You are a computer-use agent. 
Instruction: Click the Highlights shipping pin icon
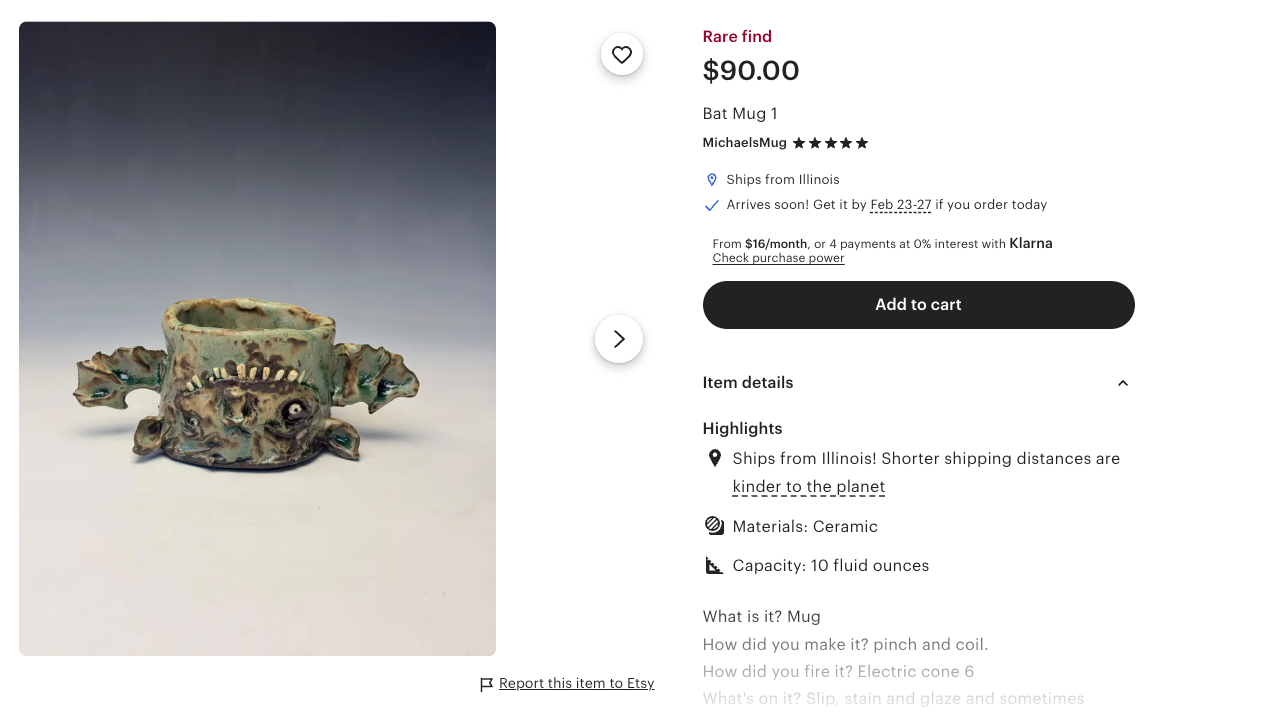coord(714,458)
